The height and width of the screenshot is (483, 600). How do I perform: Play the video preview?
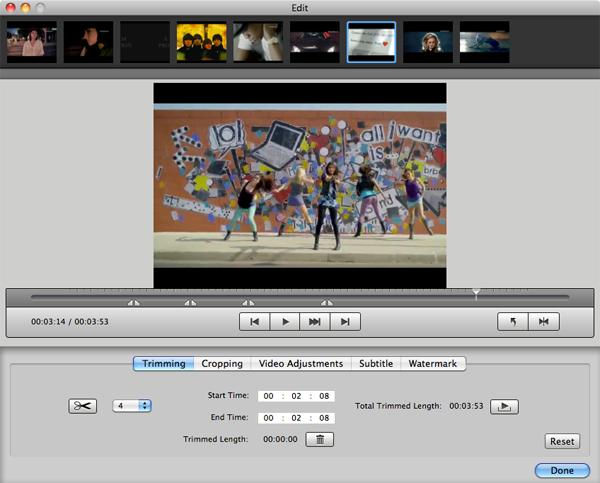(285, 321)
